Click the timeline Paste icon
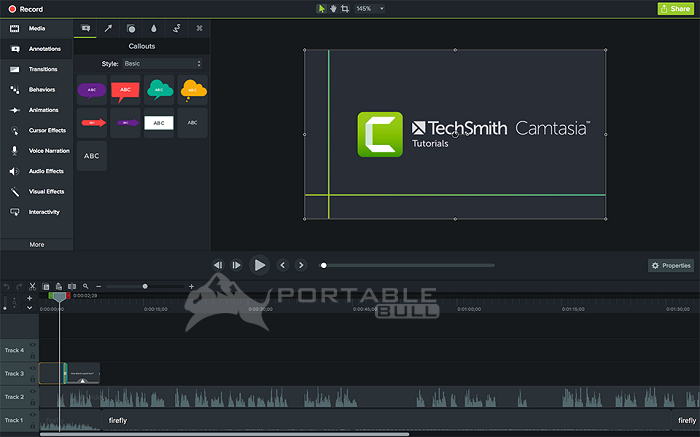700x437 pixels. (x=58, y=287)
